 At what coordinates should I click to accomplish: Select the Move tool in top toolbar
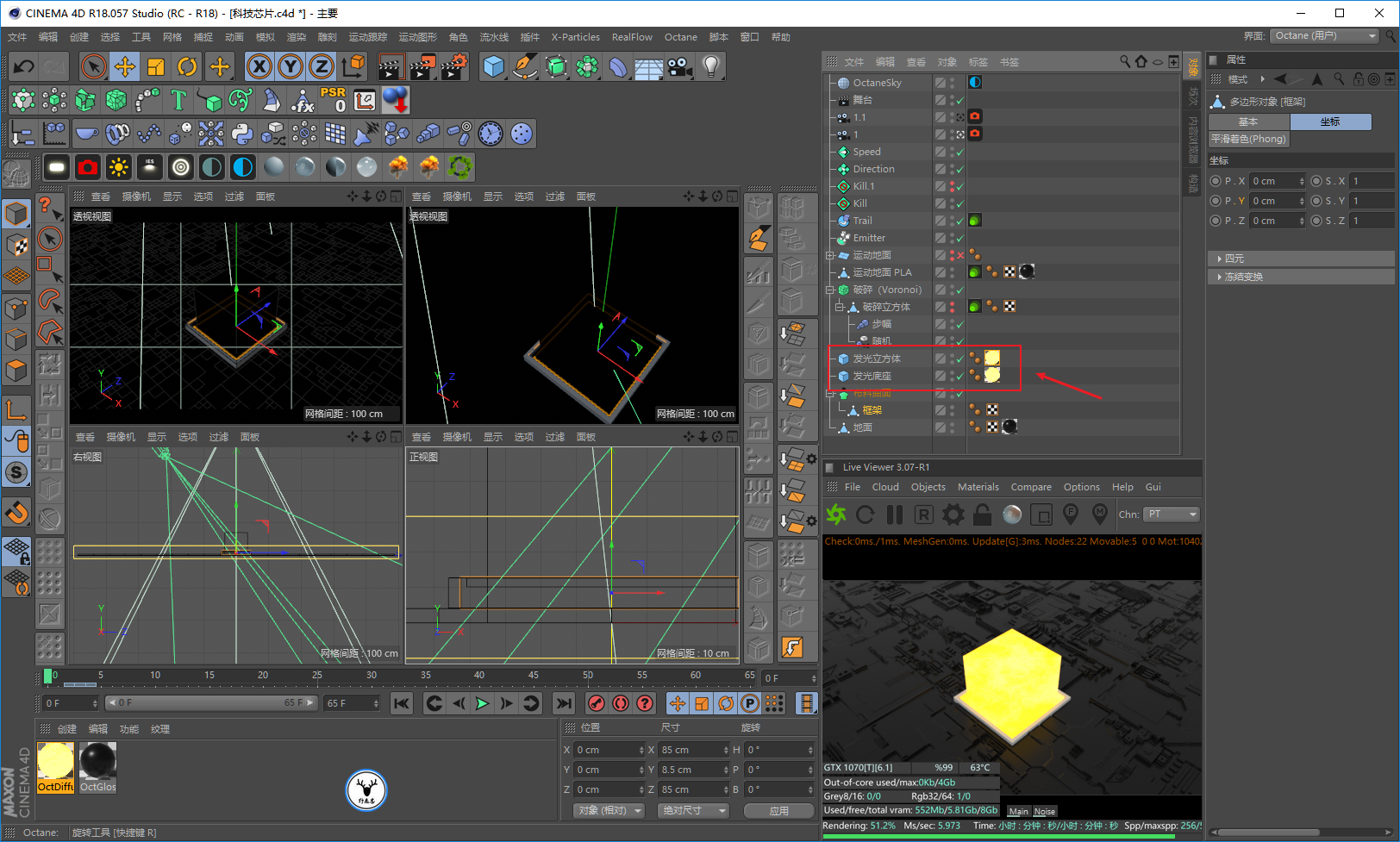[125, 66]
